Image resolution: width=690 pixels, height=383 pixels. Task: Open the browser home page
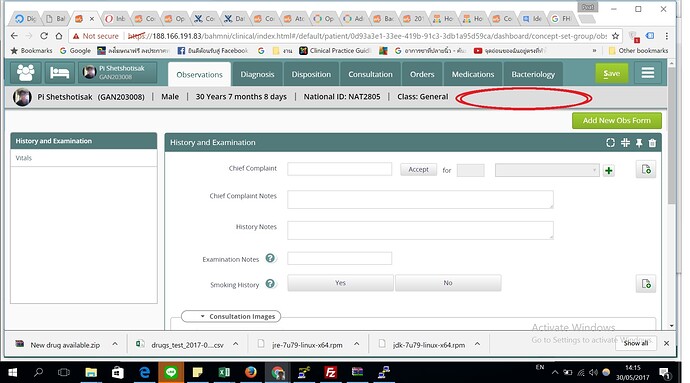pyautogui.click(x=59, y=36)
